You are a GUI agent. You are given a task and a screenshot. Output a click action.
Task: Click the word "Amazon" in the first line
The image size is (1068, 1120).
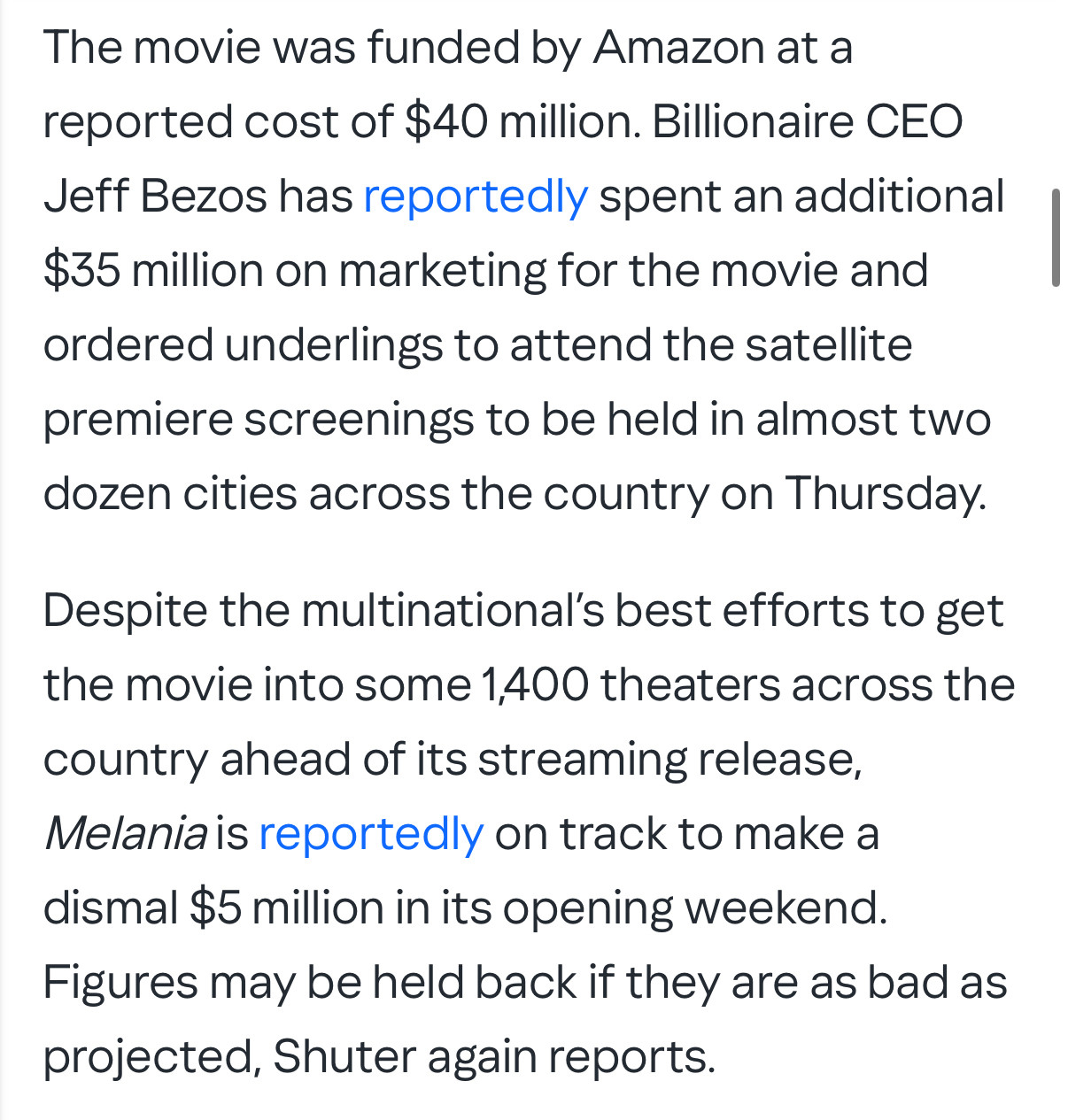678,48
